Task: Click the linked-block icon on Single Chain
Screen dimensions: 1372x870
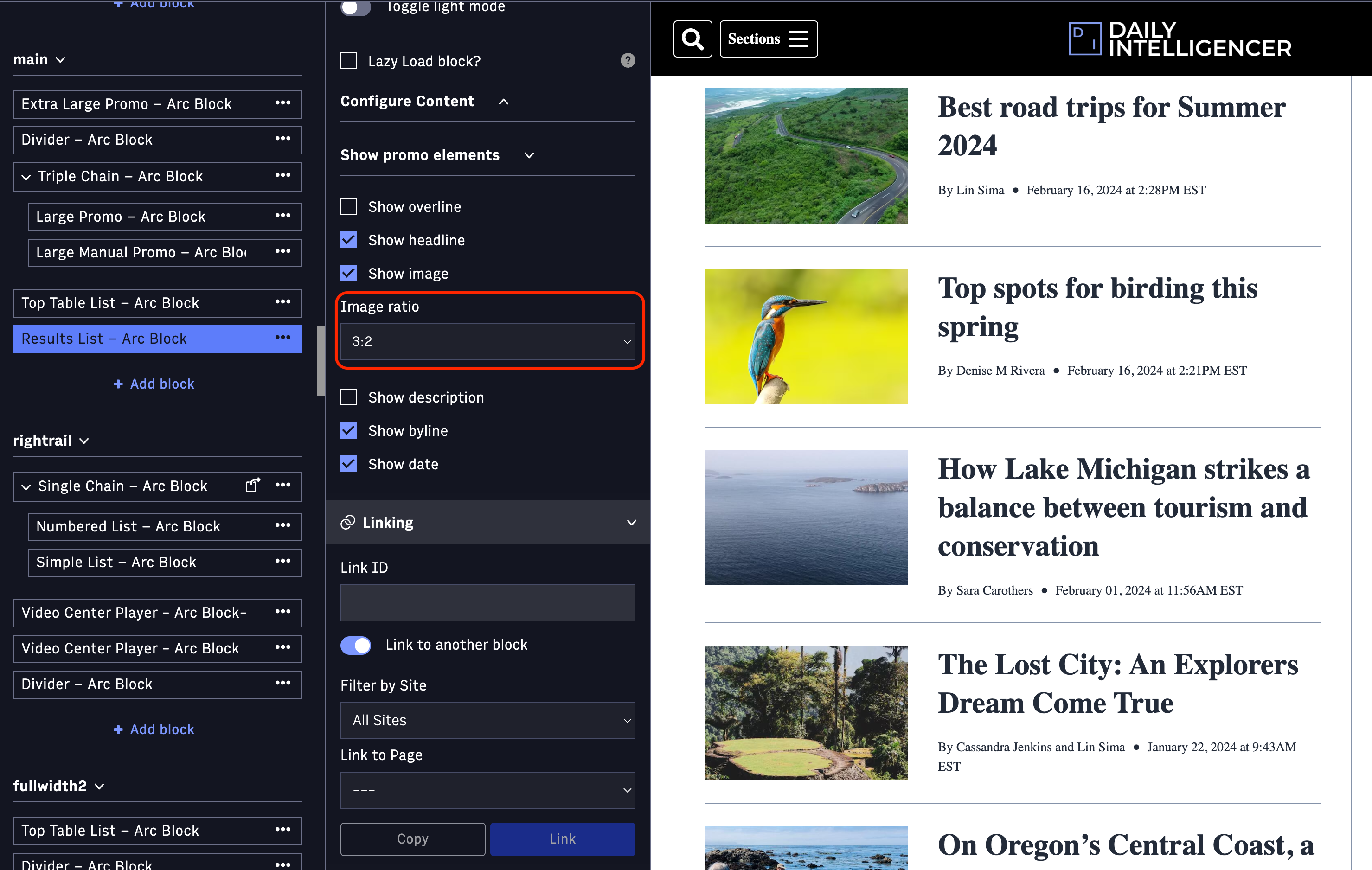Action: coord(252,485)
